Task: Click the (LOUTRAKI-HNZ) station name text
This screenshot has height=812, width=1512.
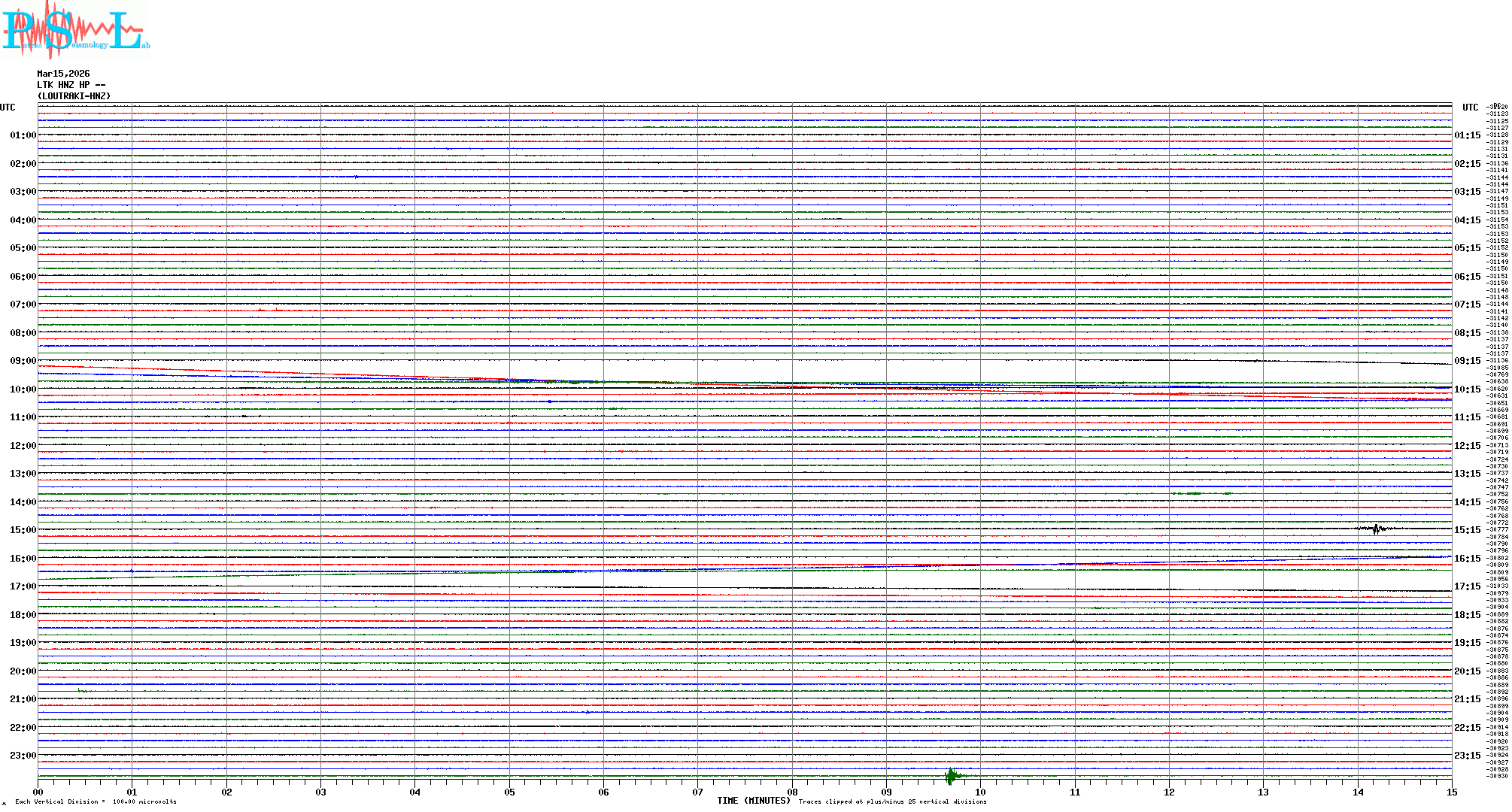Action: coord(74,96)
